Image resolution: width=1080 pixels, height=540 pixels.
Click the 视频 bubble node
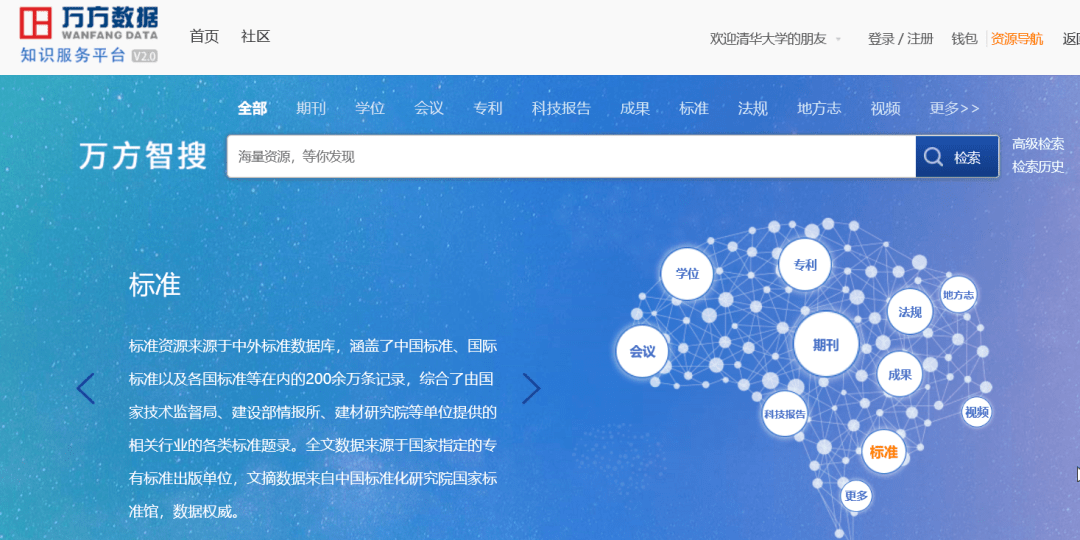(x=977, y=412)
